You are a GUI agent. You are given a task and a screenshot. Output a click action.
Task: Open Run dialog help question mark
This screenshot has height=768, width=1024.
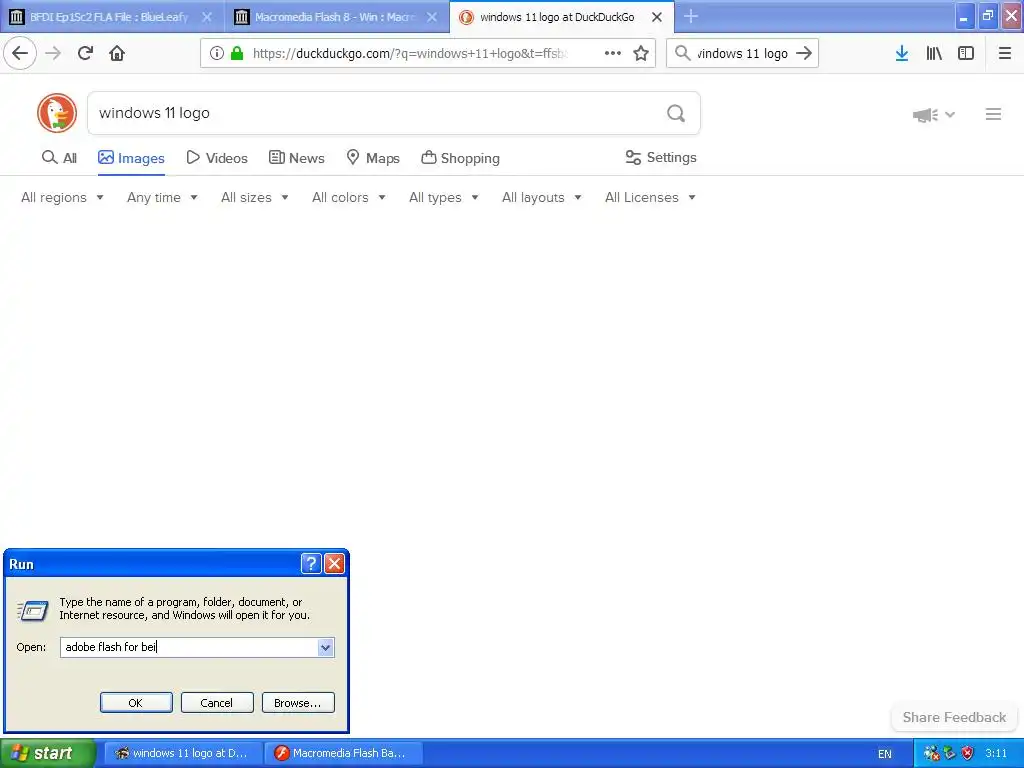[312, 564]
